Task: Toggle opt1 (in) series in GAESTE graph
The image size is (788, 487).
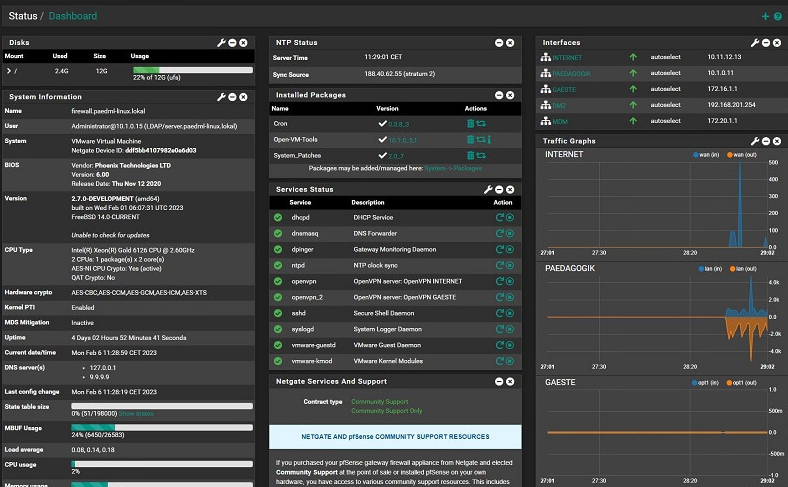Action: [x=706, y=382]
